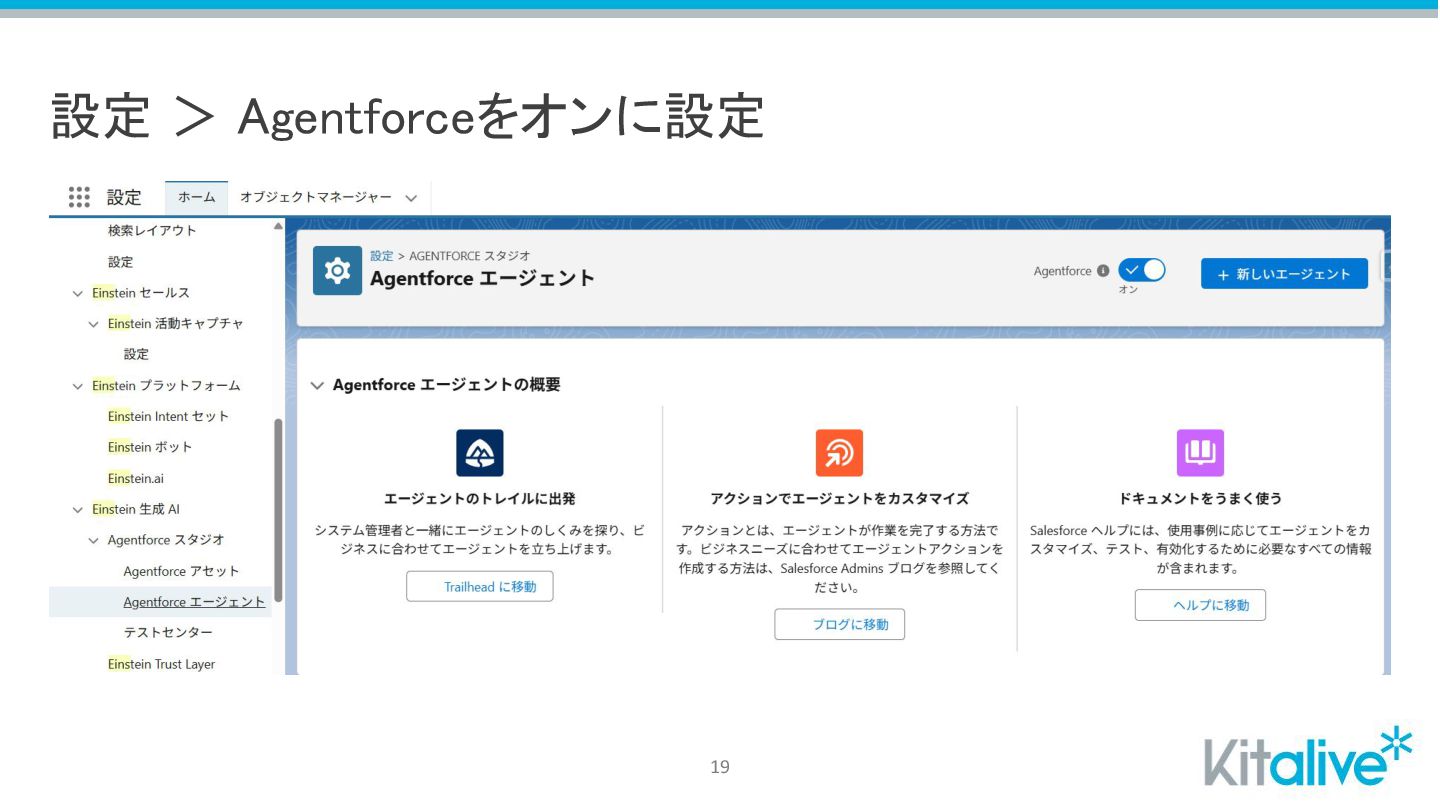Click the Trailhead mountain icon
The height and width of the screenshot is (810, 1440).
pos(480,452)
